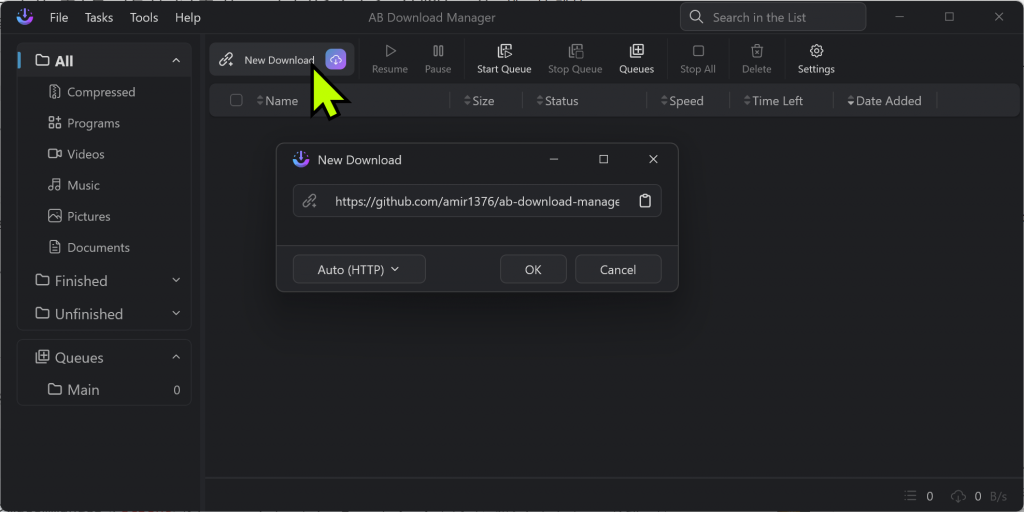Click the Stop Queue icon
The height and width of the screenshot is (512, 1024).
(x=575, y=51)
